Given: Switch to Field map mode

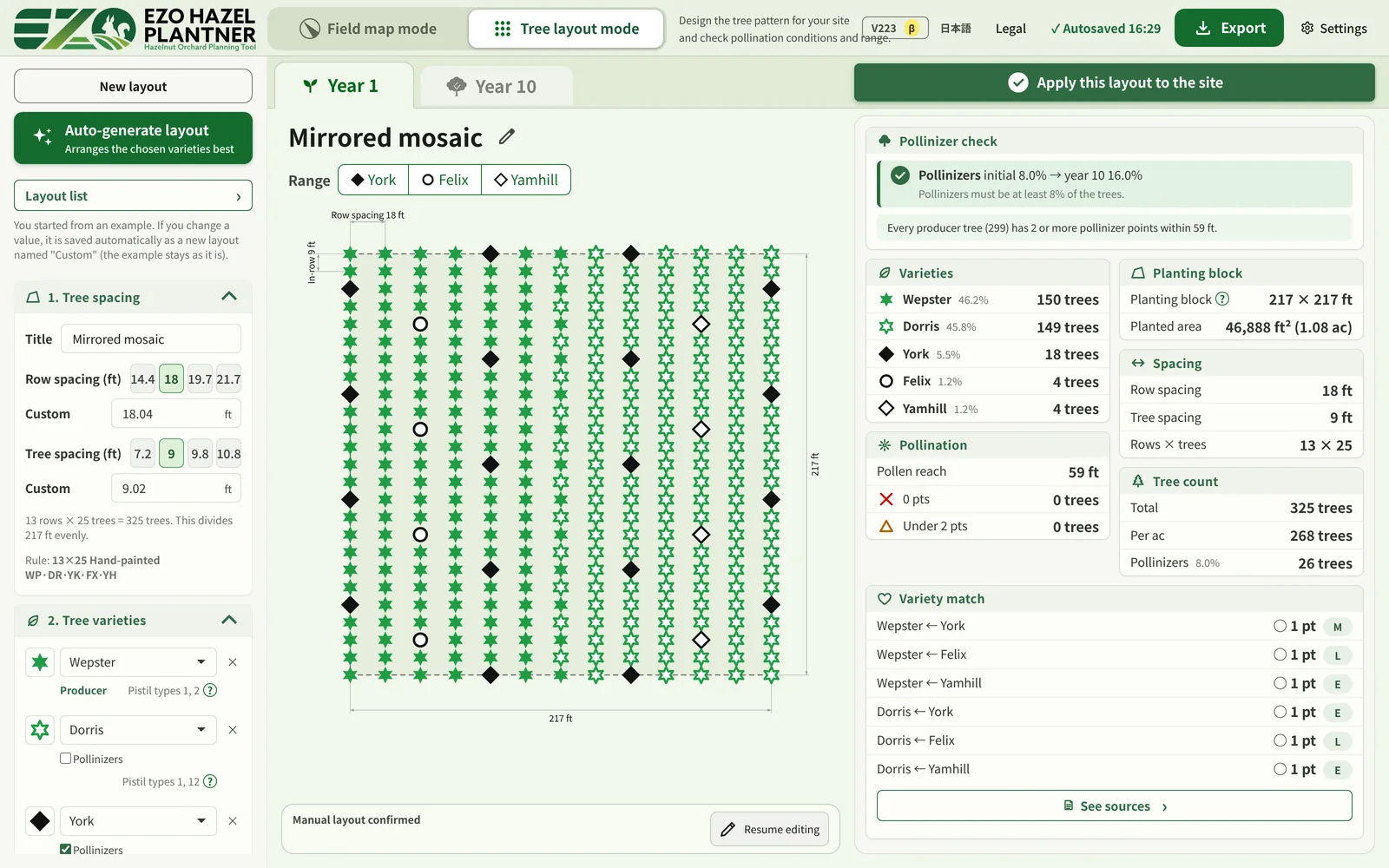Looking at the screenshot, I should (368, 29).
